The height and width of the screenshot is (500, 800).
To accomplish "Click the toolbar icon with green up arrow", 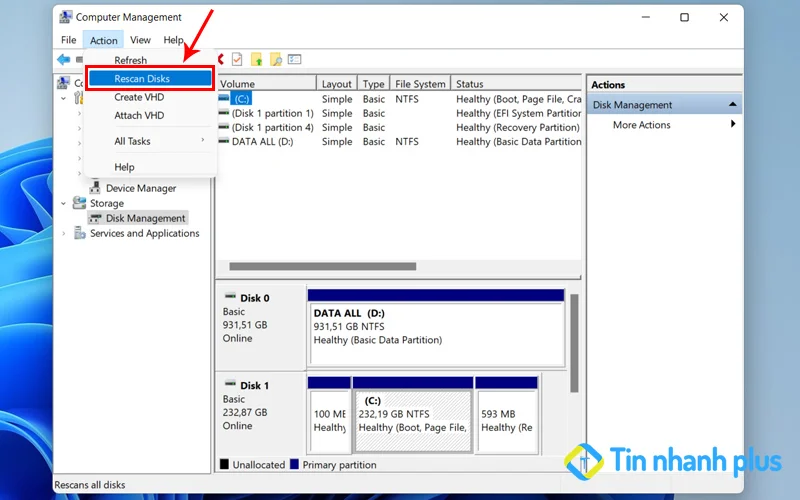I will coord(257,60).
